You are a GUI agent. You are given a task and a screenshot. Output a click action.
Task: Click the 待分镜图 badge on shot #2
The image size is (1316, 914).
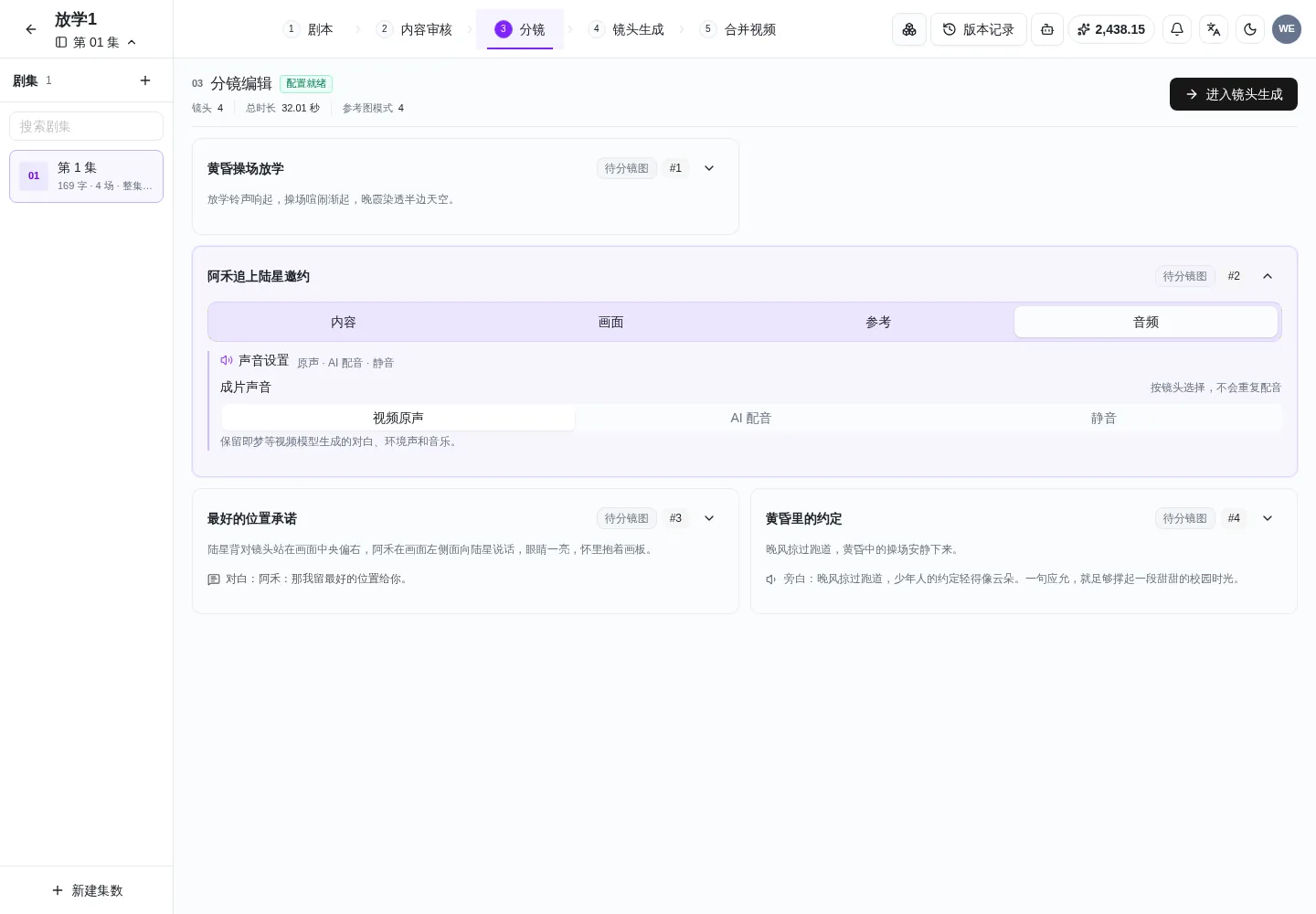(x=1185, y=276)
